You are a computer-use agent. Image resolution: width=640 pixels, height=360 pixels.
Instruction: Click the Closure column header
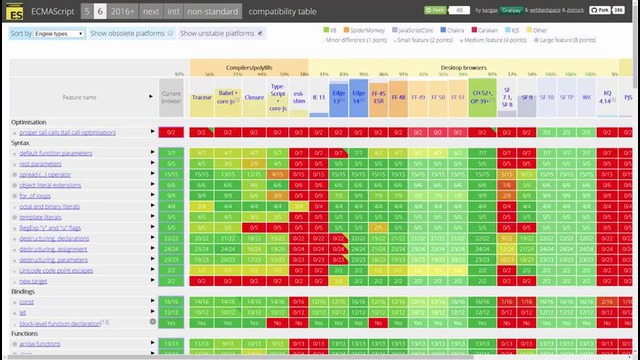pos(254,97)
